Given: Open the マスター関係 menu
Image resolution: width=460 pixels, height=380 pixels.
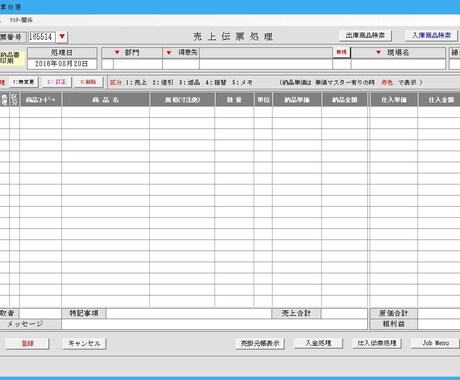Looking at the screenshot, I should [x=21, y=20].
